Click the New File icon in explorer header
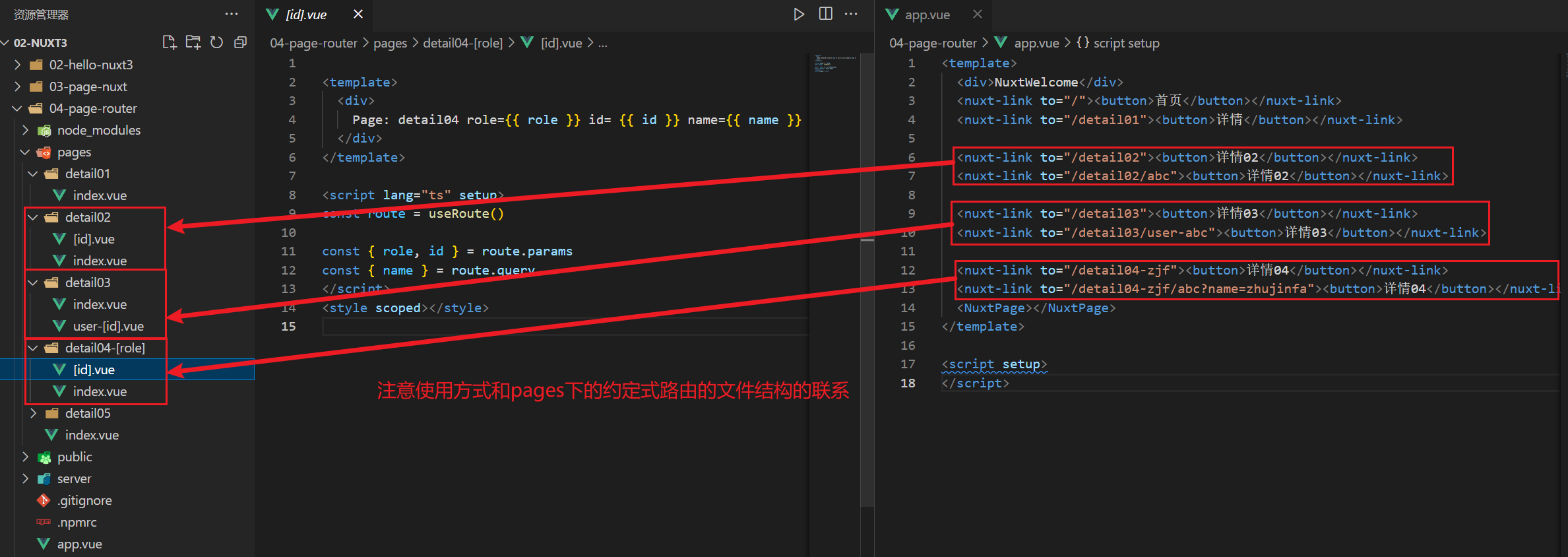This screenshot has height=557, width=1568. pyautogui.click(x=169, y=43)
